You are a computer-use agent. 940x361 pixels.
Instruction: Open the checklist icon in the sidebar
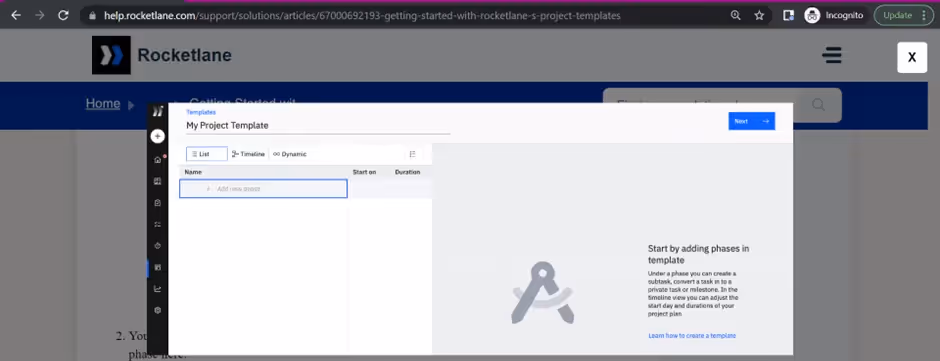[x=158, y=224]
